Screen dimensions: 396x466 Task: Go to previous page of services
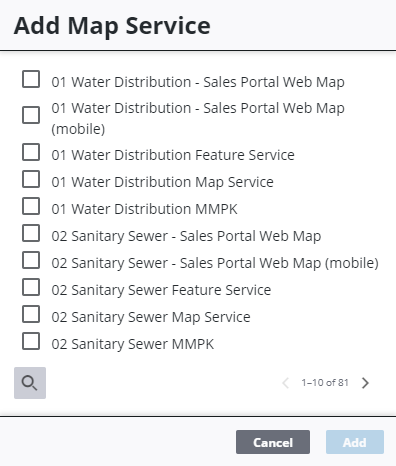[x=285, y=383]
